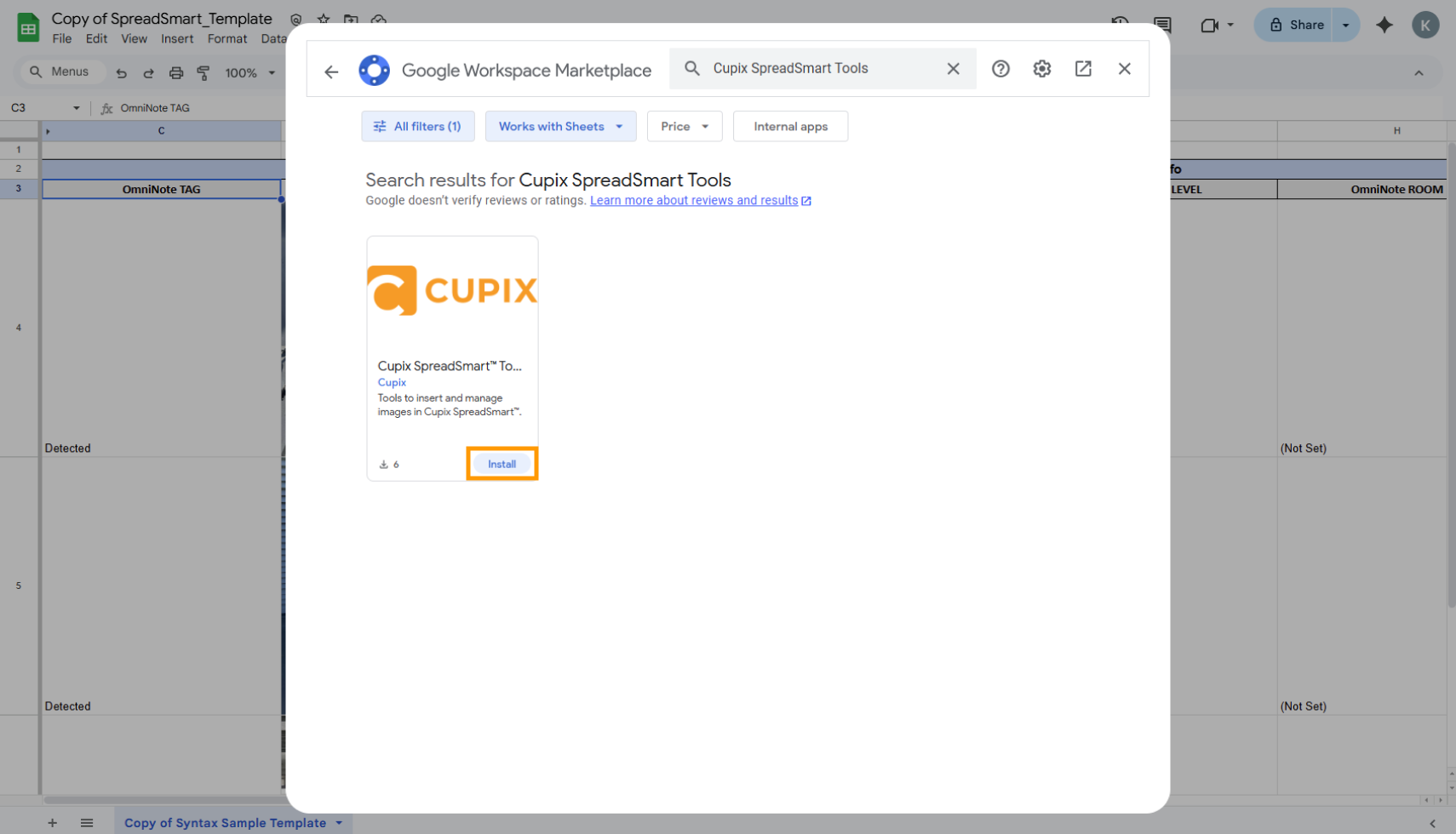Open the sheet tab options arrow
The height and width of the screenshot is (834, 1456).
click(340, 823)
